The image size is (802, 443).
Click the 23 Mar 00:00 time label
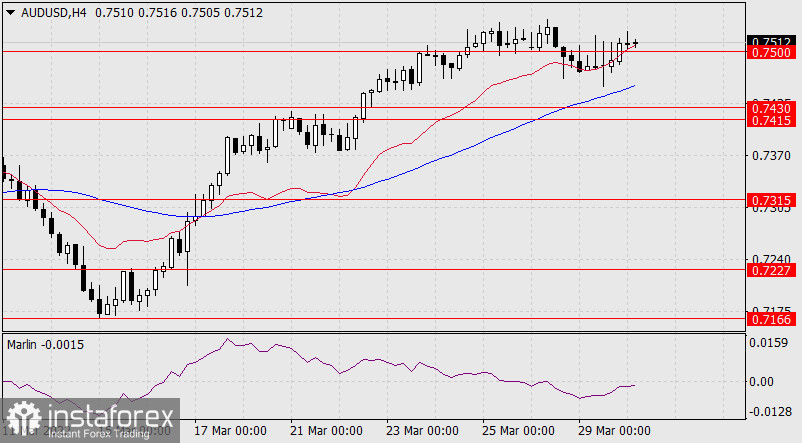click(422, 431)
